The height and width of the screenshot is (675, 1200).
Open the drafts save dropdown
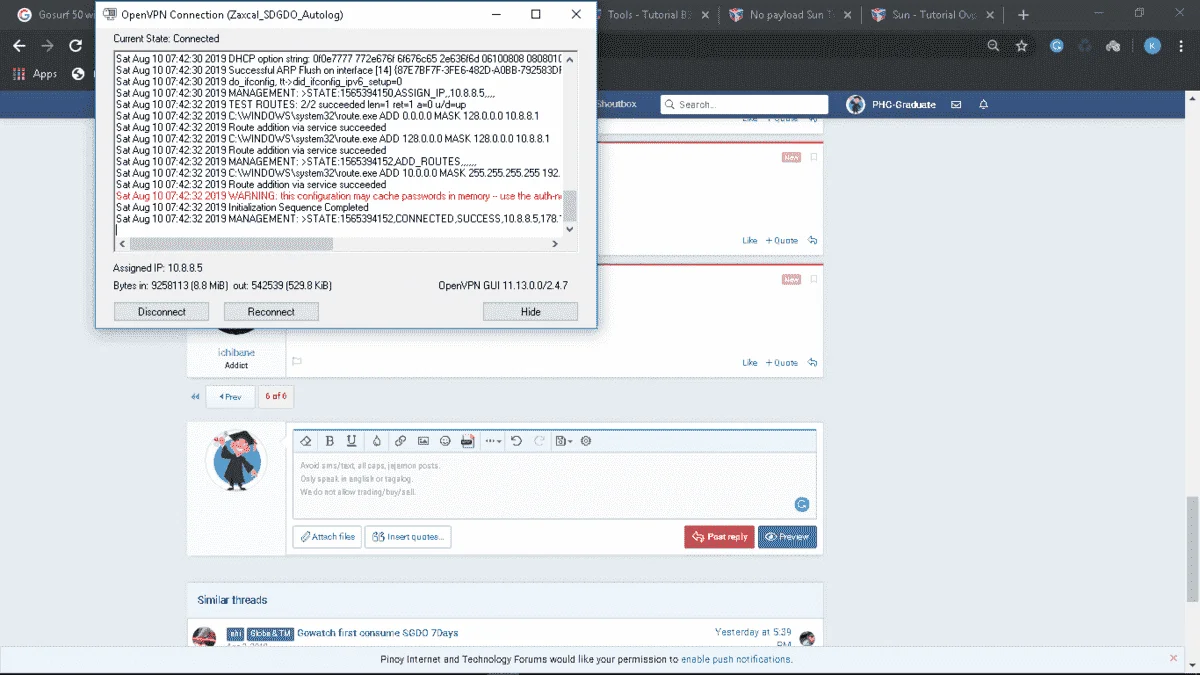(563, 441)
